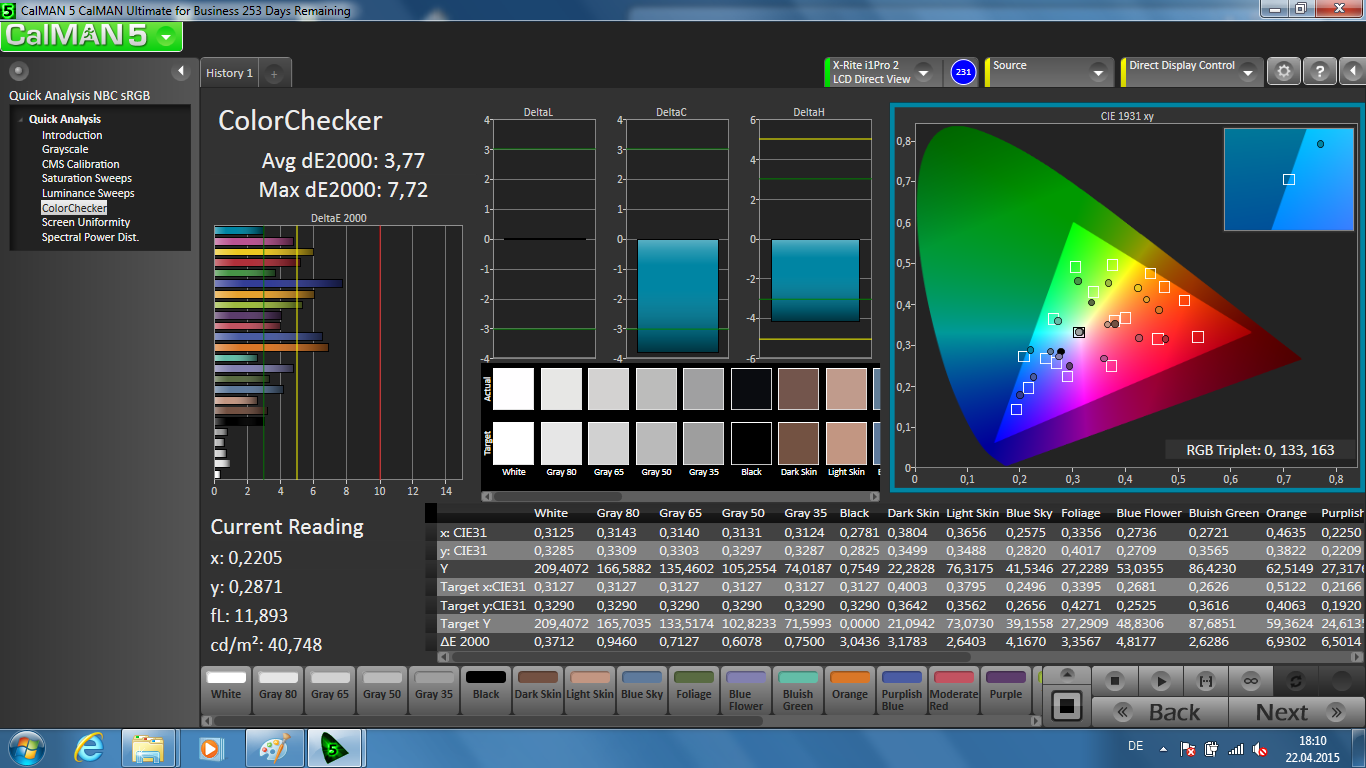1366x768 pixels.
Task: Collapse the right-side panel arrow
Action: (x=1352, y=72)
